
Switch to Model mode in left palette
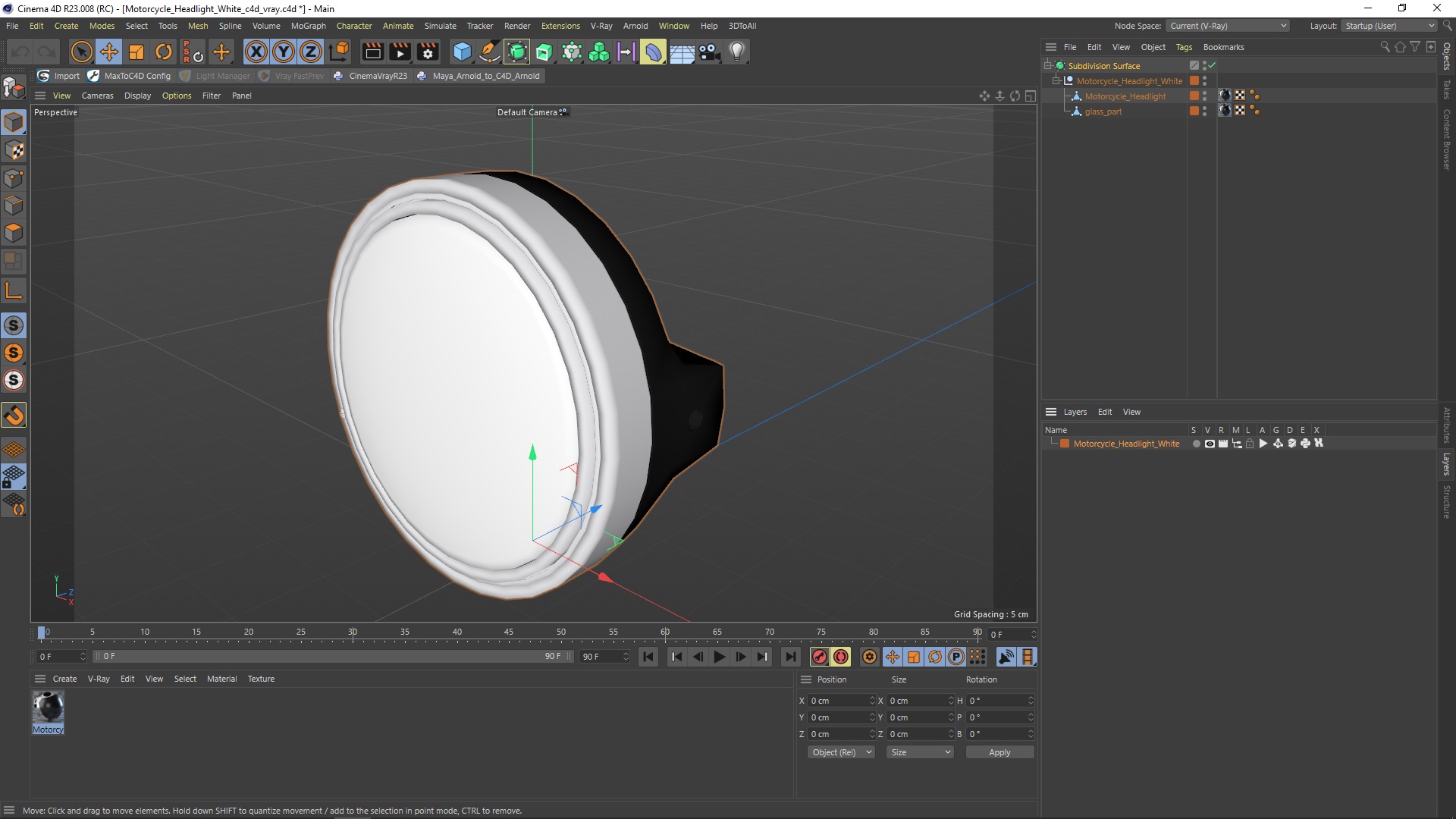pyautogui.click(x=14, y=122)
